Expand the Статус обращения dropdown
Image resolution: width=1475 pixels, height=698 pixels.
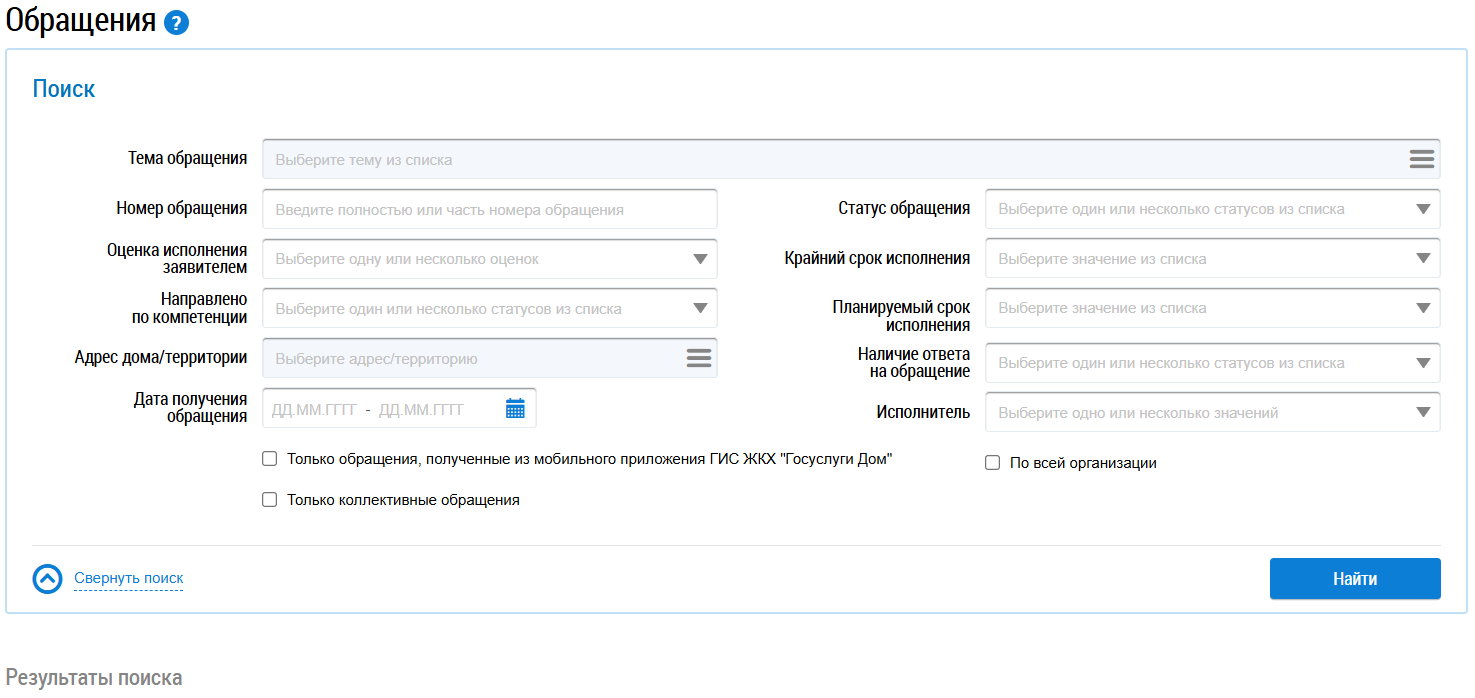pos(1423,209)
